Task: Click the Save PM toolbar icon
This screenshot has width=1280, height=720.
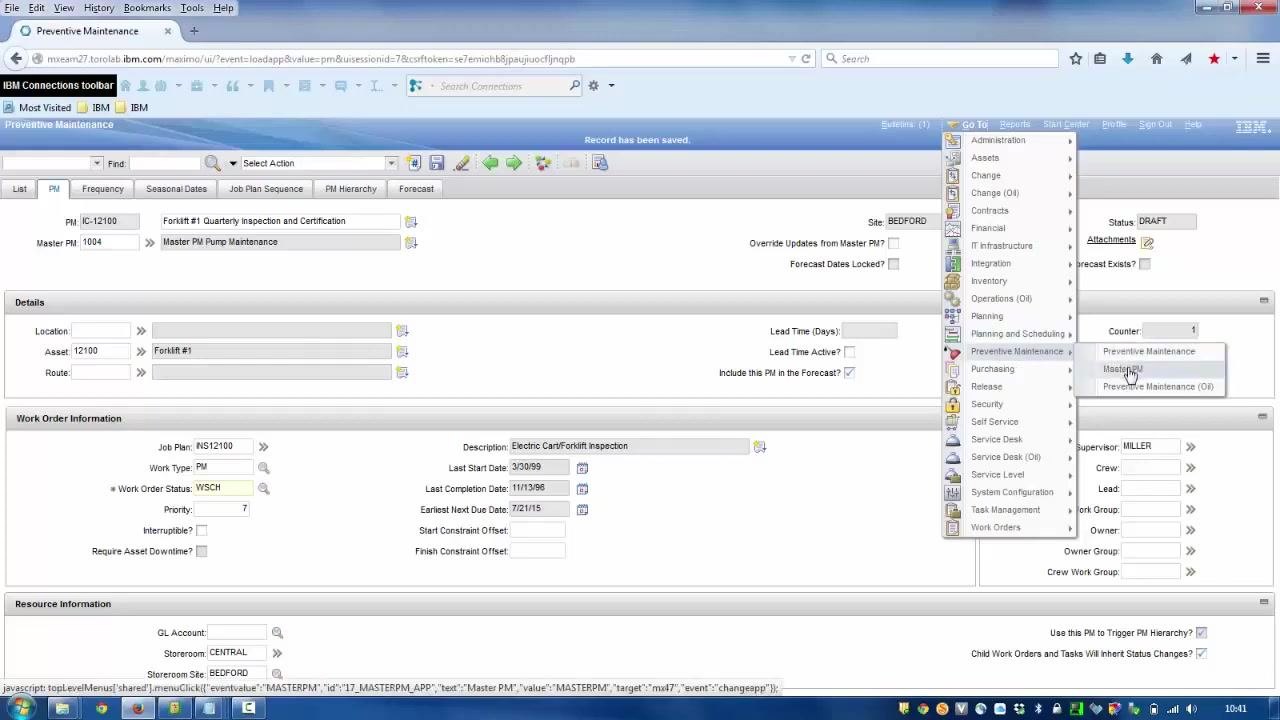Action: (x=437, y=163)
